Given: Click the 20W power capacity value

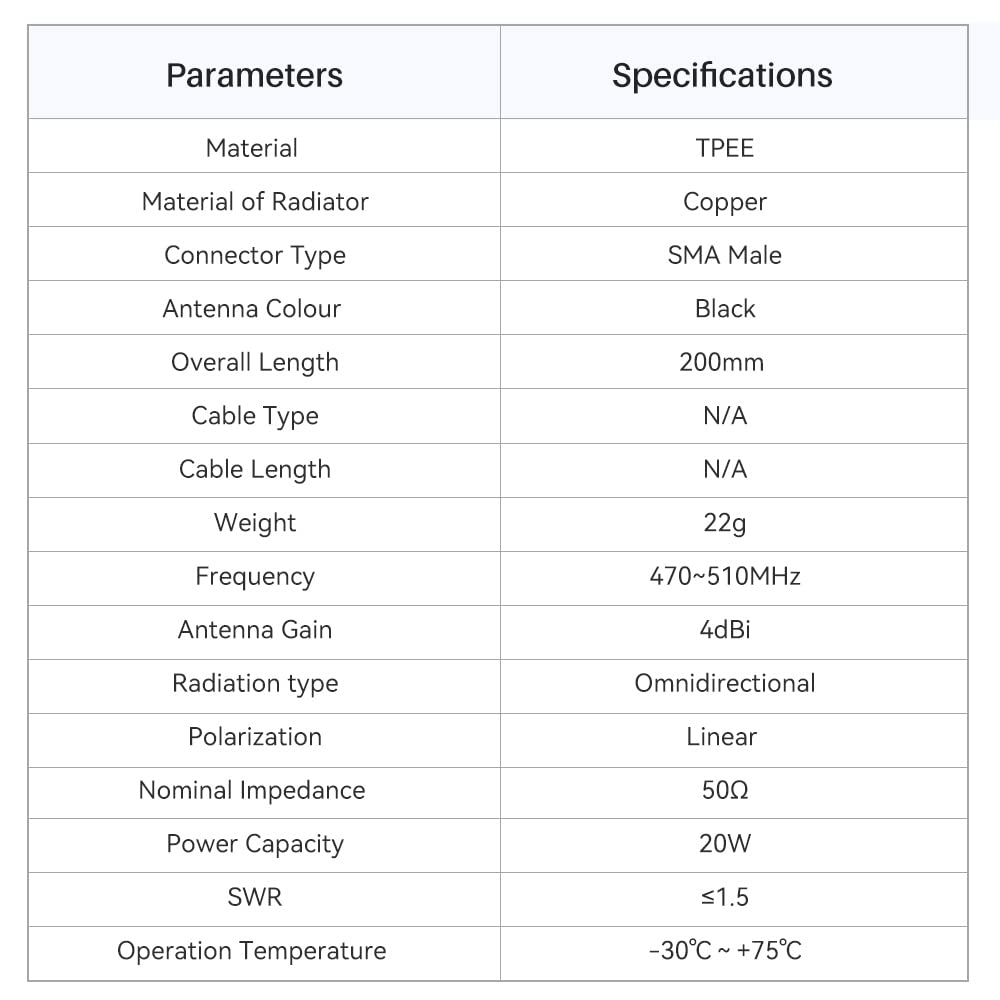Looking at the screenshot, I should coord(724,844).
